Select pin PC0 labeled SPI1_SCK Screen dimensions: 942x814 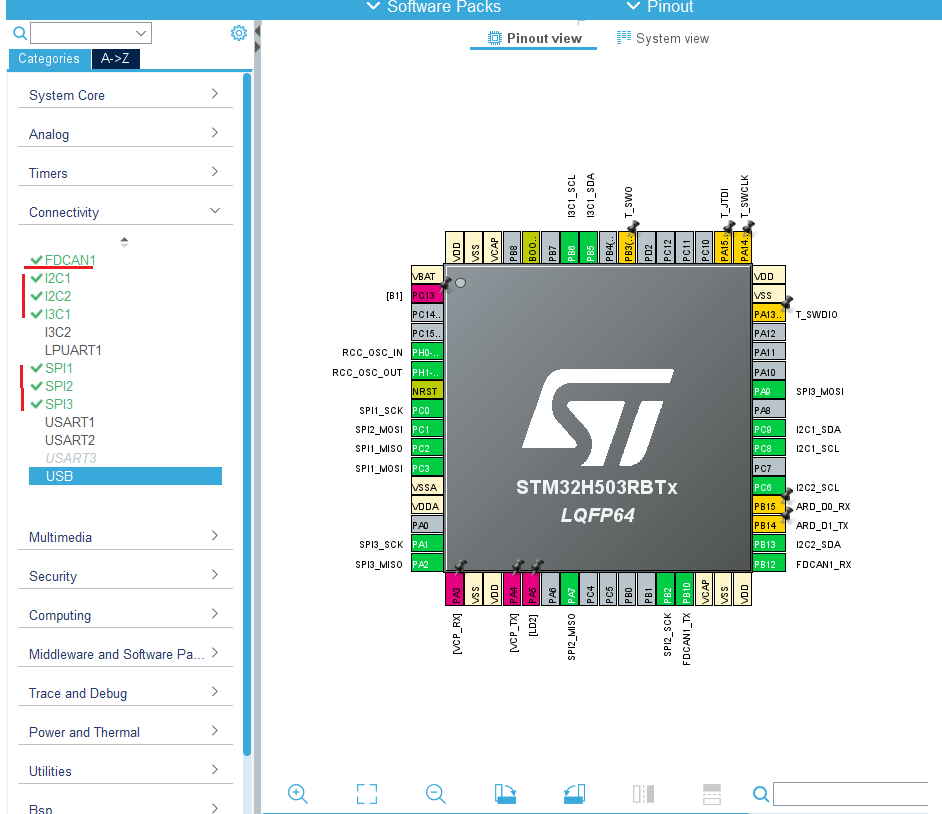pos(427,410)
